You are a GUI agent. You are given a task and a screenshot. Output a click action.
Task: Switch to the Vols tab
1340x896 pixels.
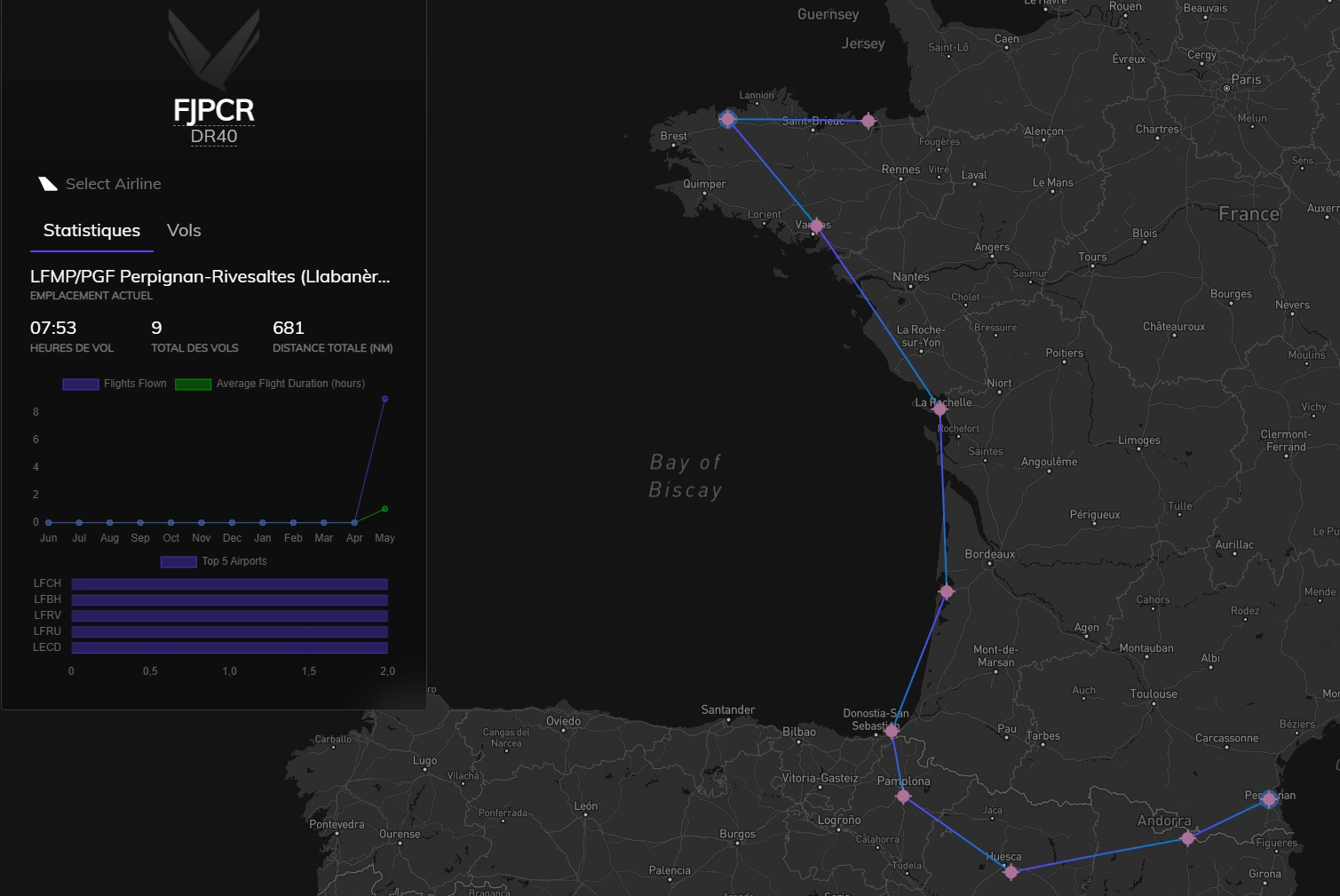(x=184, y=231)
